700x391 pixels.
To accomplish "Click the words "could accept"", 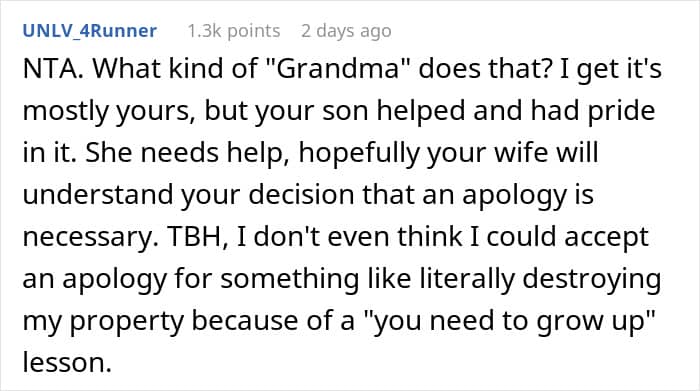I will (x=567, y=237).
